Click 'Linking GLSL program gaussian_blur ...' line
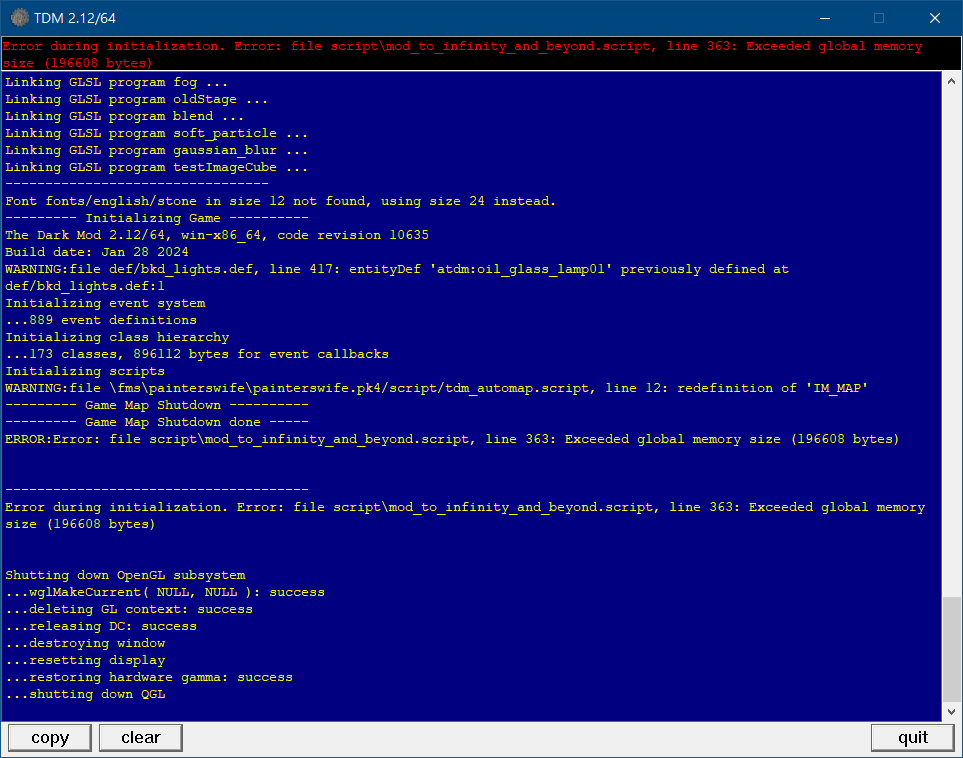 [x=157, y=150]
